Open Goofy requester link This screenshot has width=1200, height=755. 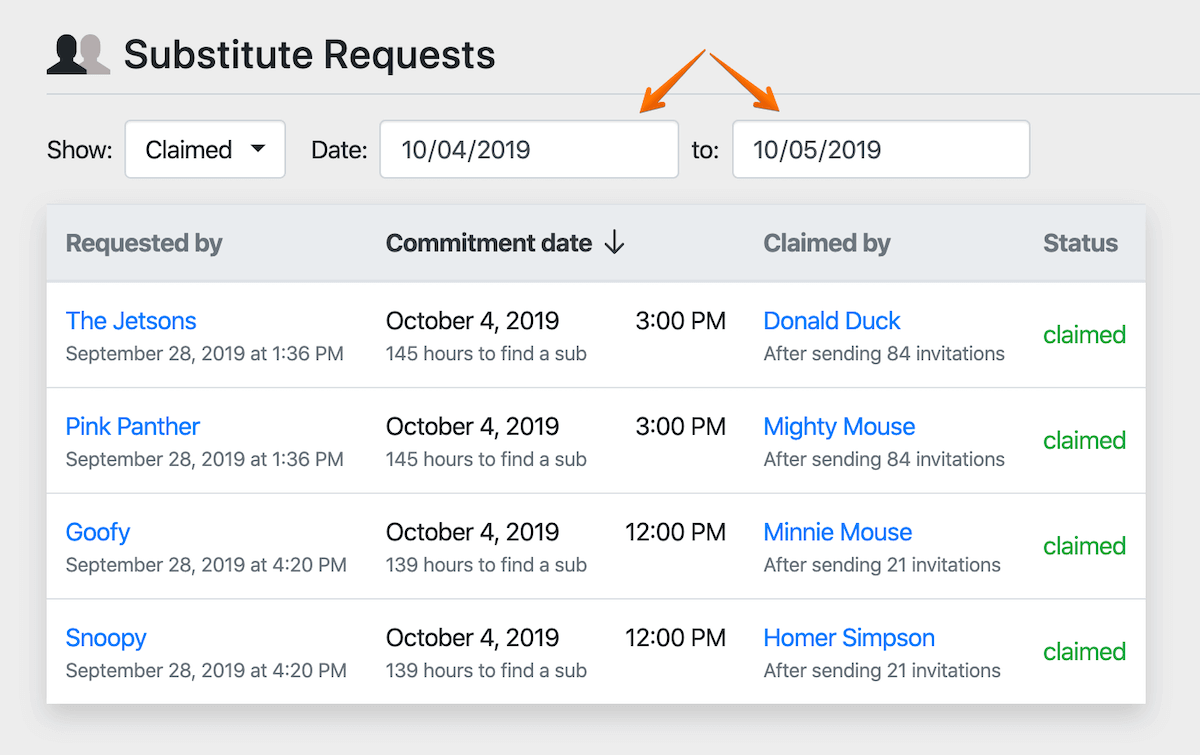(98, 532)
